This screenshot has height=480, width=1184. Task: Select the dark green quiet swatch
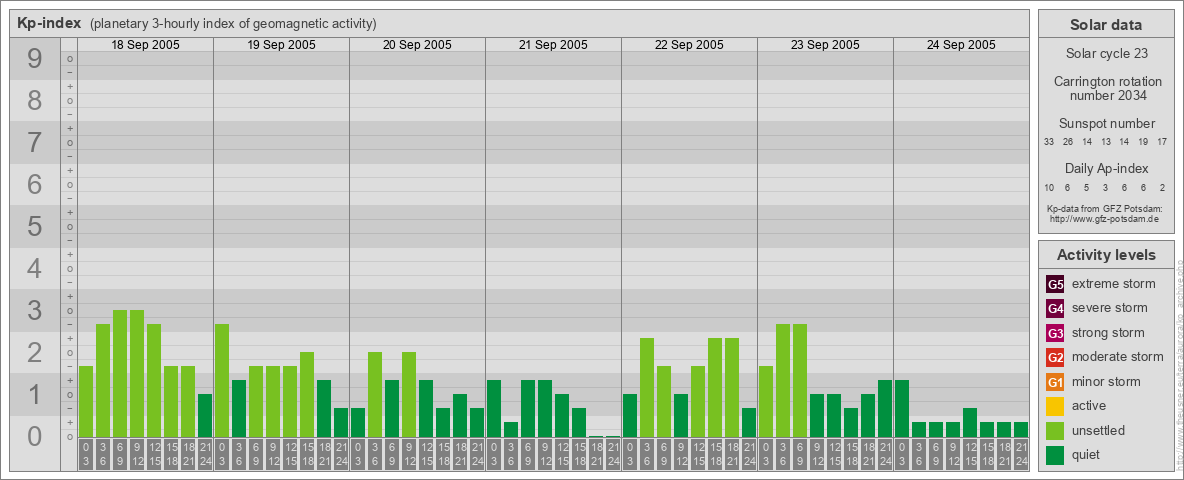(x=1056, y=454)
